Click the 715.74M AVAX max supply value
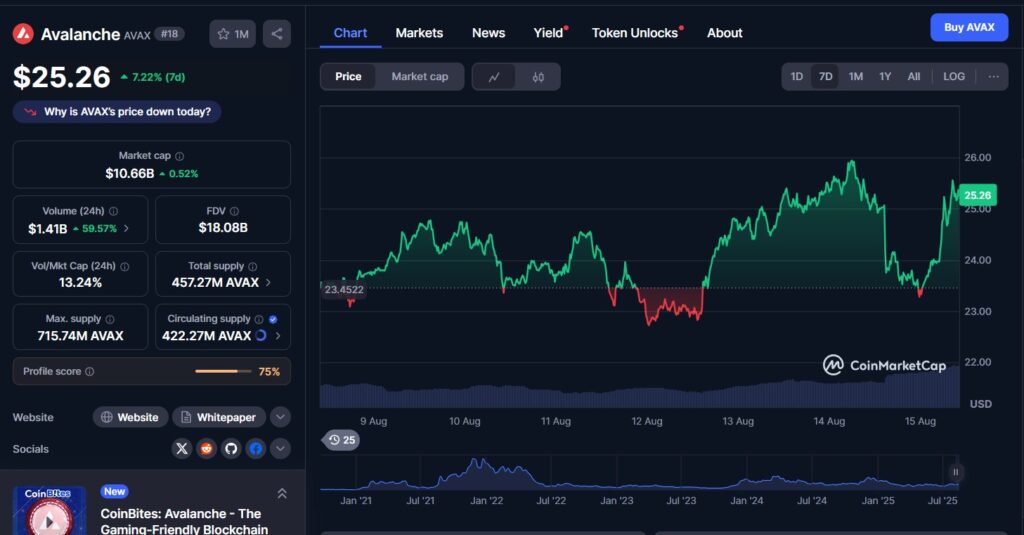1024x535 pixels. pyautogui.click(x=80, y=336)
